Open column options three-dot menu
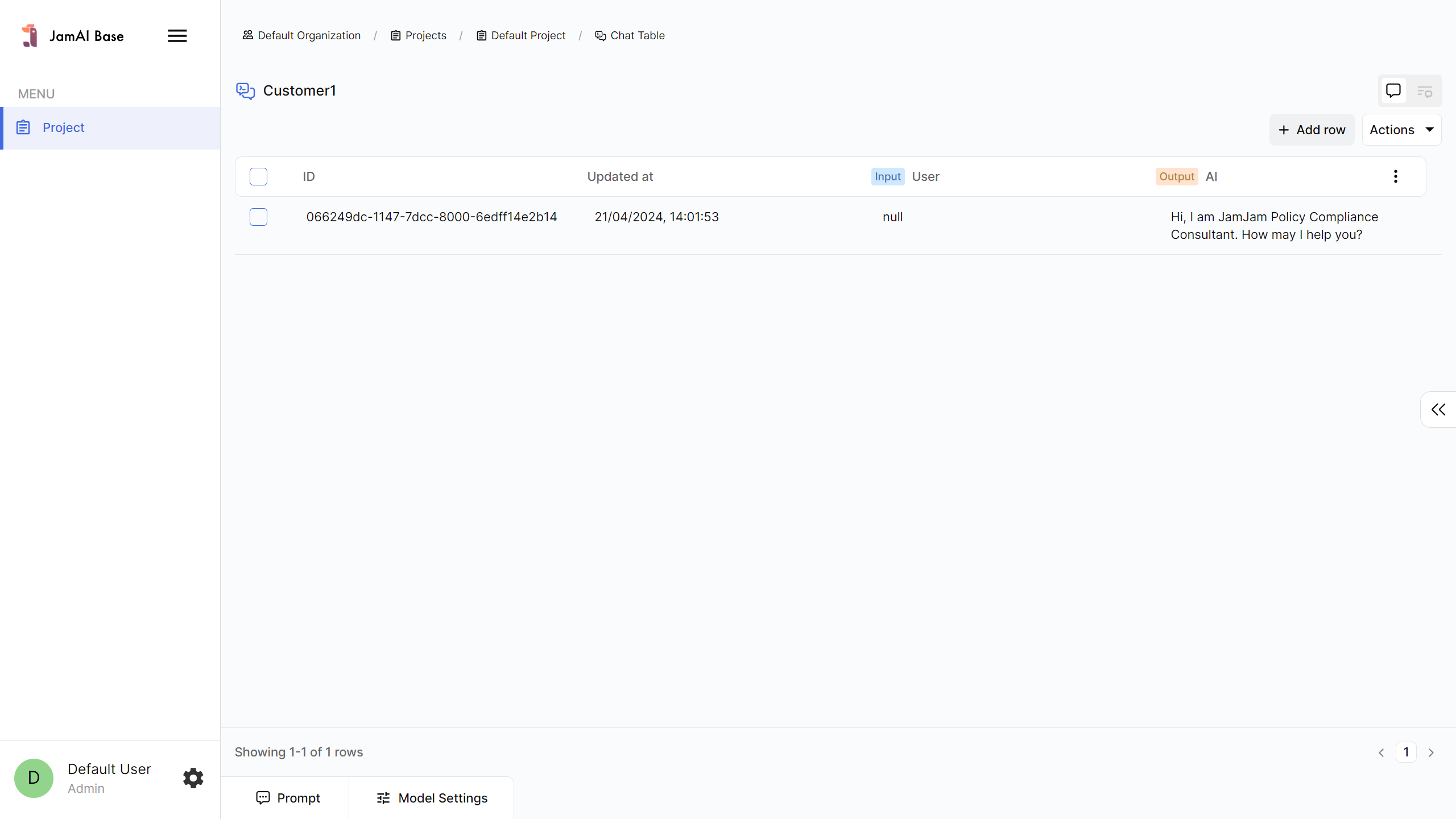The image size is (1456, 819). [x=1395, y=177]
